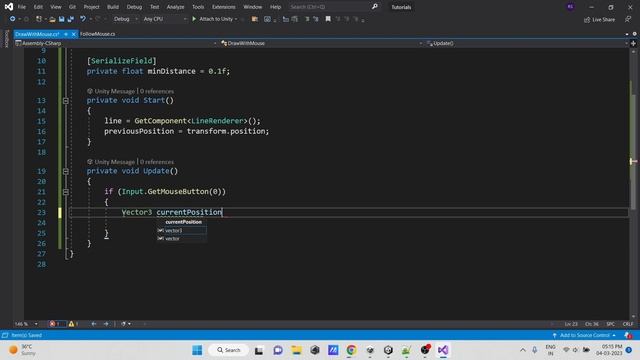Viewport: 640px width, 360px height.
Task: Click the warning count indicator
Action: [73, 324]
